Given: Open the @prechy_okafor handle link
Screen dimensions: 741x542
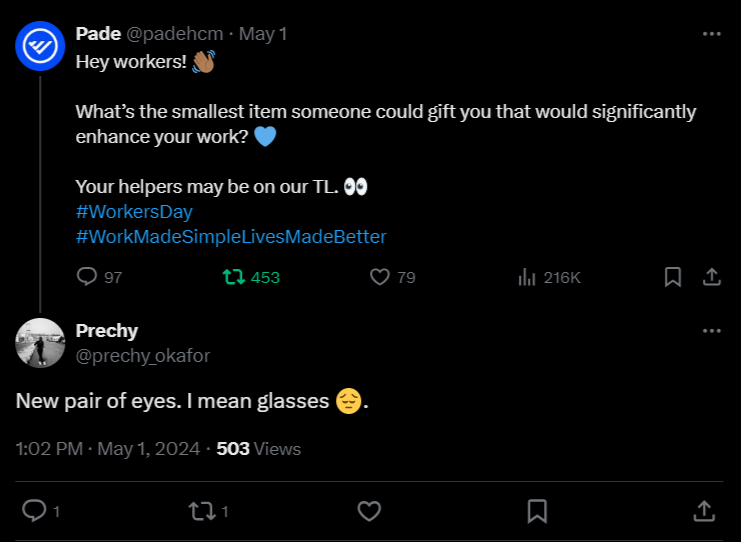Looking at the screenshot, I should [x=143, y=355].
